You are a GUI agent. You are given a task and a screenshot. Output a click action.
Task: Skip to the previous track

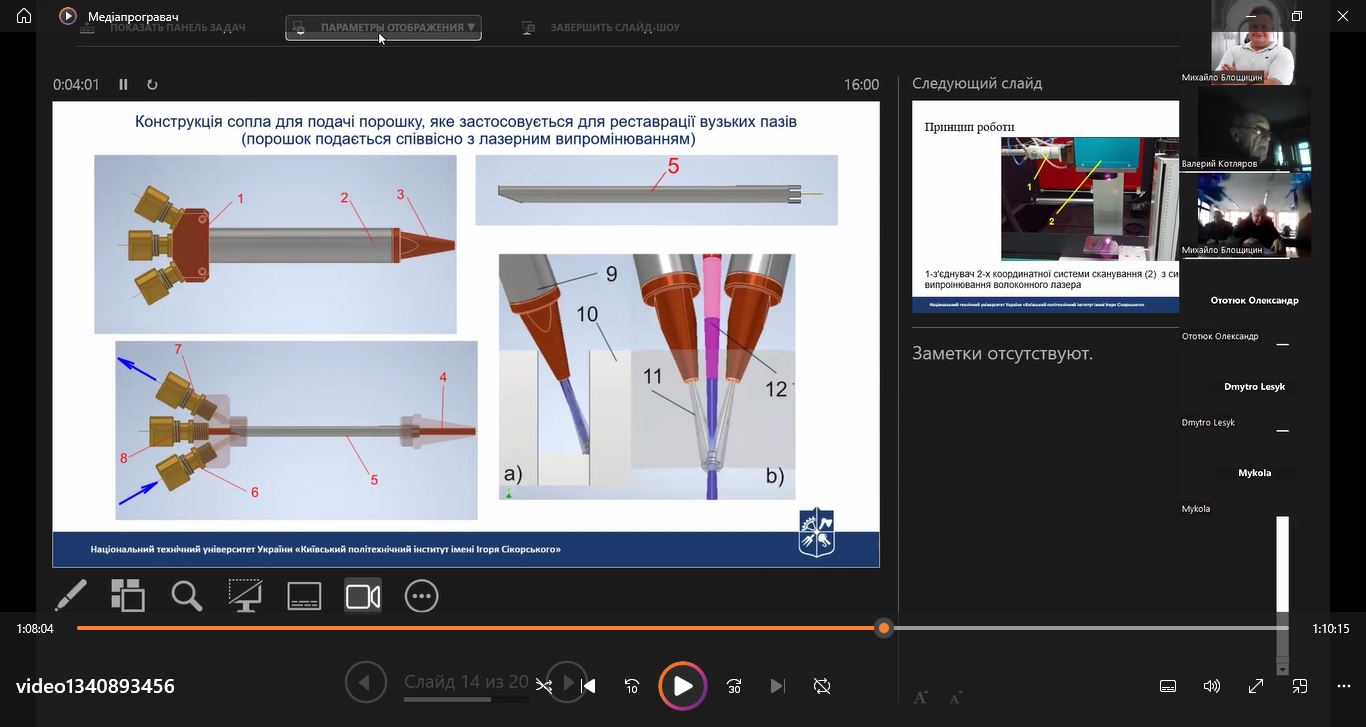coord(588,686)
